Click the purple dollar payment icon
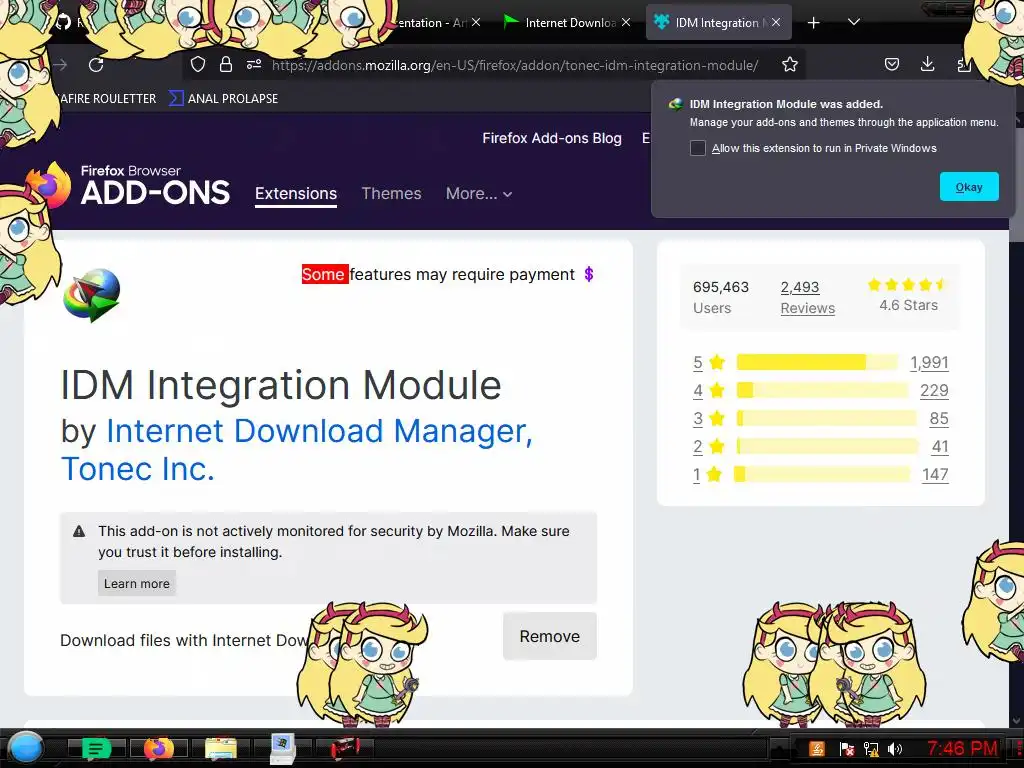 (589, 274)
